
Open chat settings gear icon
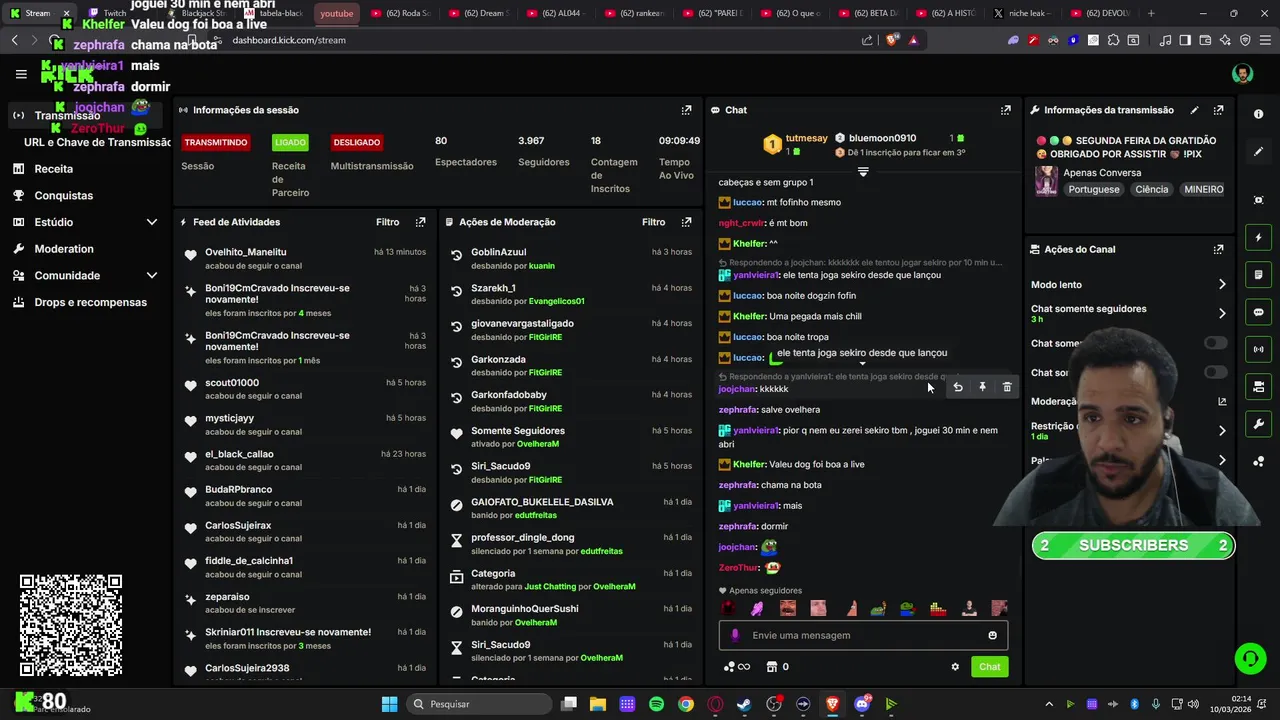pyautogui.click(x=955, y=667)
